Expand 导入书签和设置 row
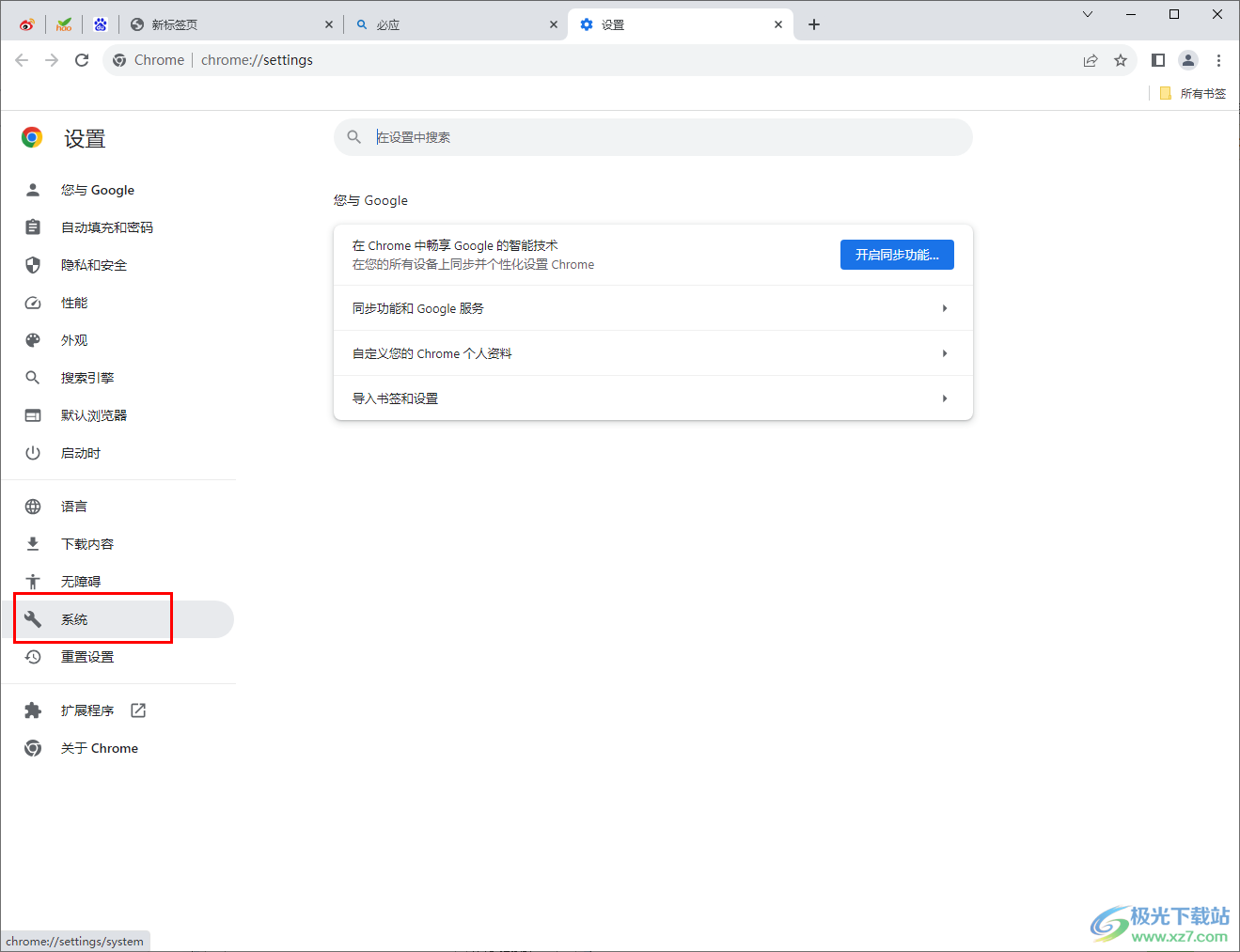This screenshot has width=1240, height=952. click(x=653, y=398)
